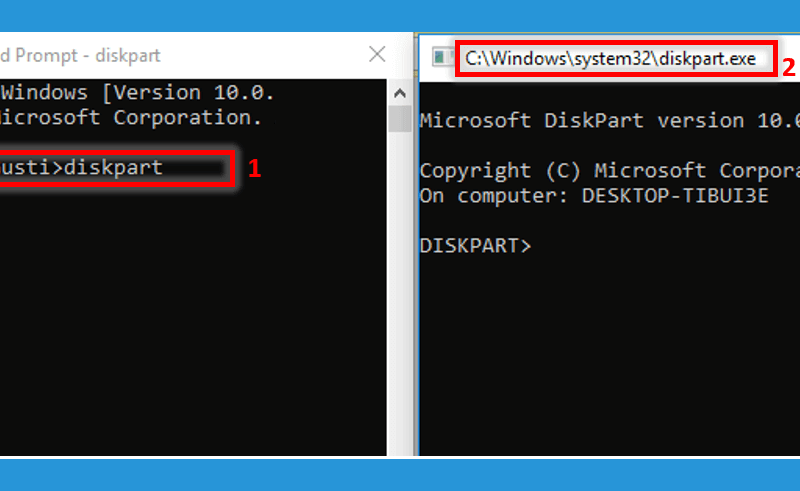Click the 'Prompt - diskpart' title bar text
This screenshot has width=800, height=491.
click(x=88, y=55)
